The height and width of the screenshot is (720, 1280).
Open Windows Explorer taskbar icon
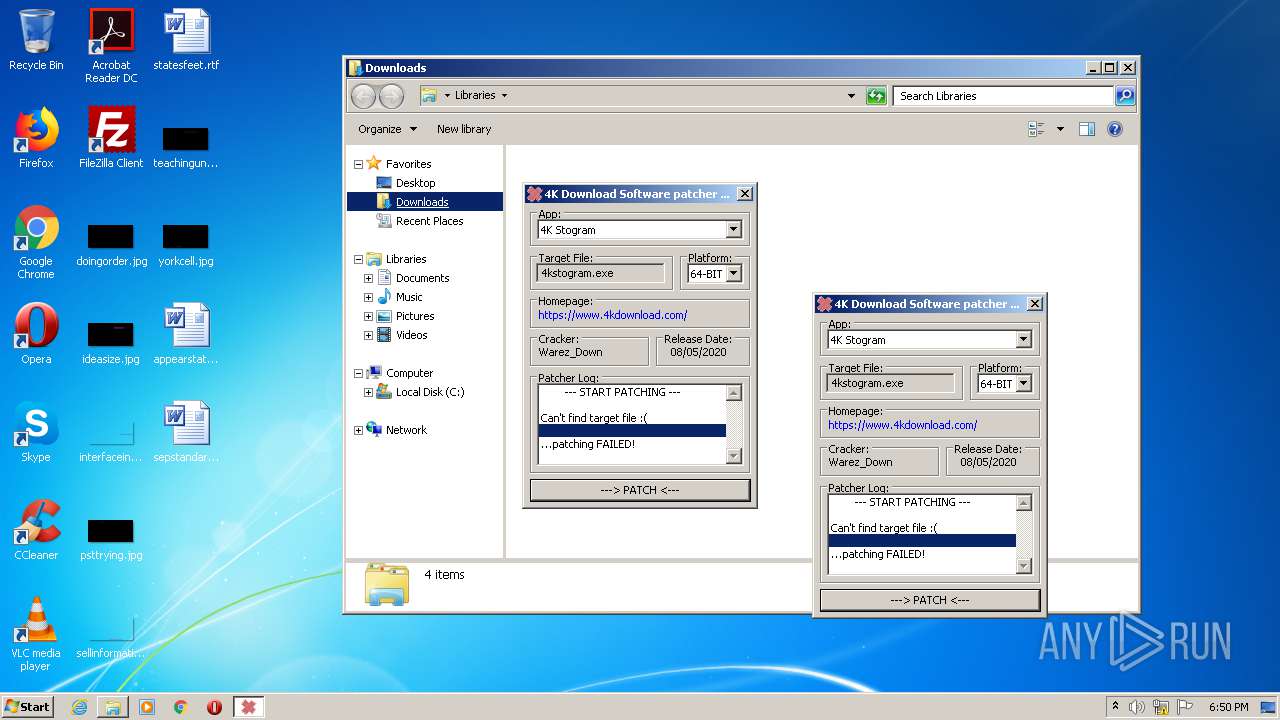(113, 707)
